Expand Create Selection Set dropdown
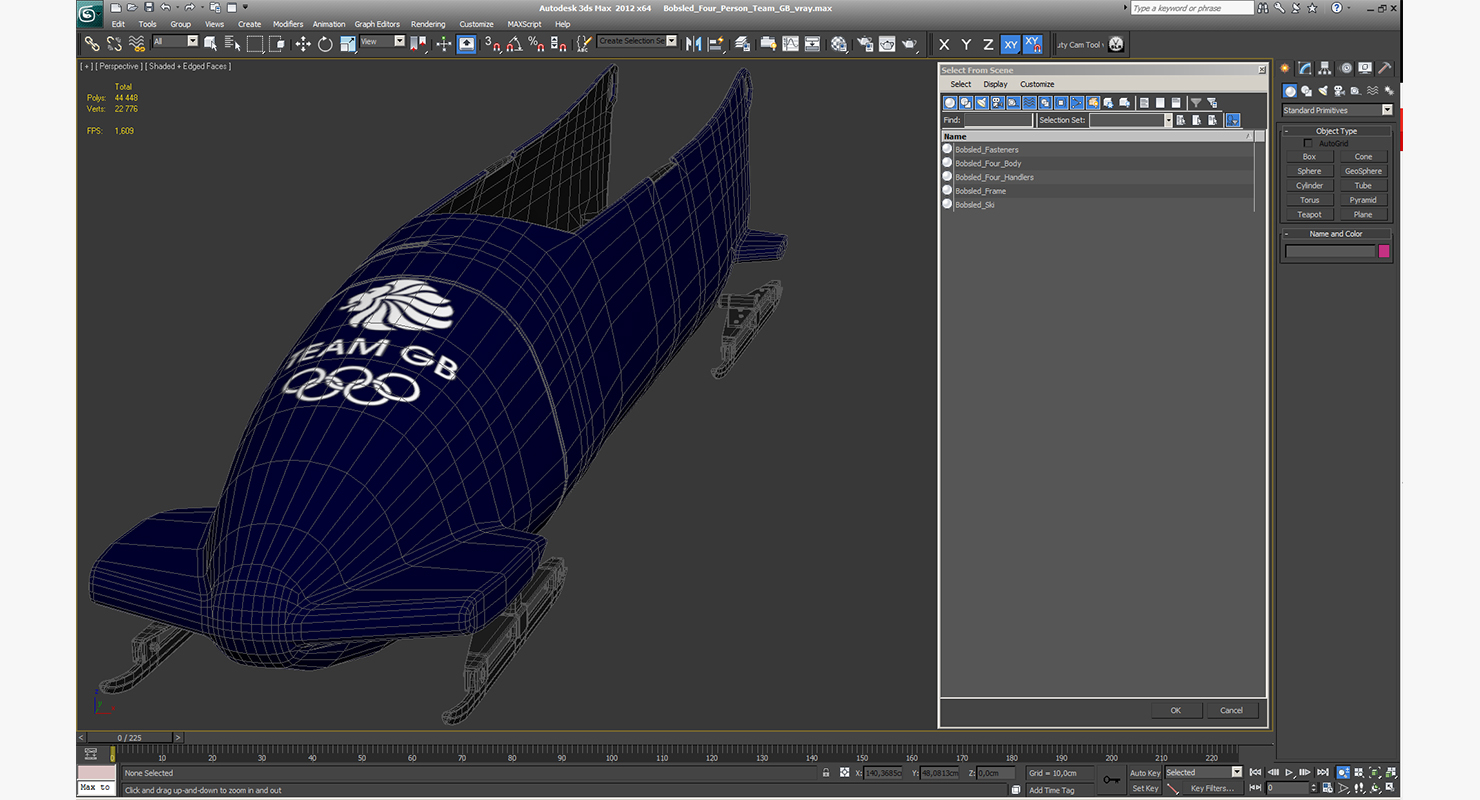1480x800 pixels. pos(671,42)
